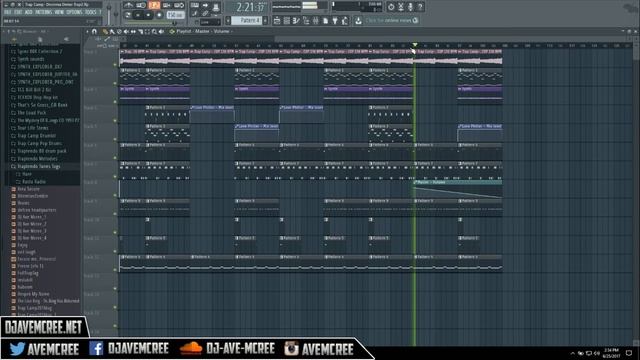
Task: Click the undo history clock icon
Action: pyautogui.click(x=391, y=7)
